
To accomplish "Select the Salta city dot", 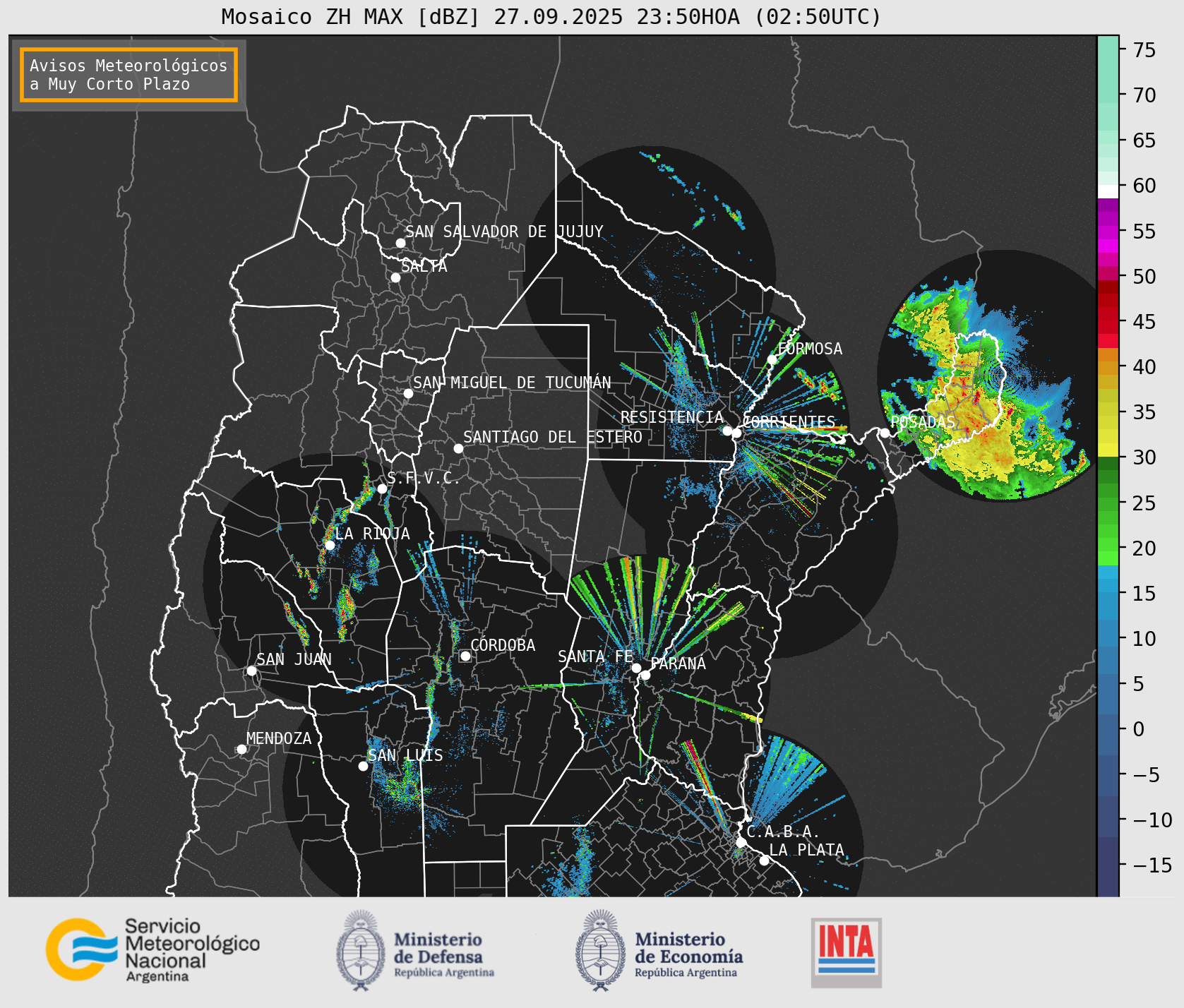I will [396, 277].
